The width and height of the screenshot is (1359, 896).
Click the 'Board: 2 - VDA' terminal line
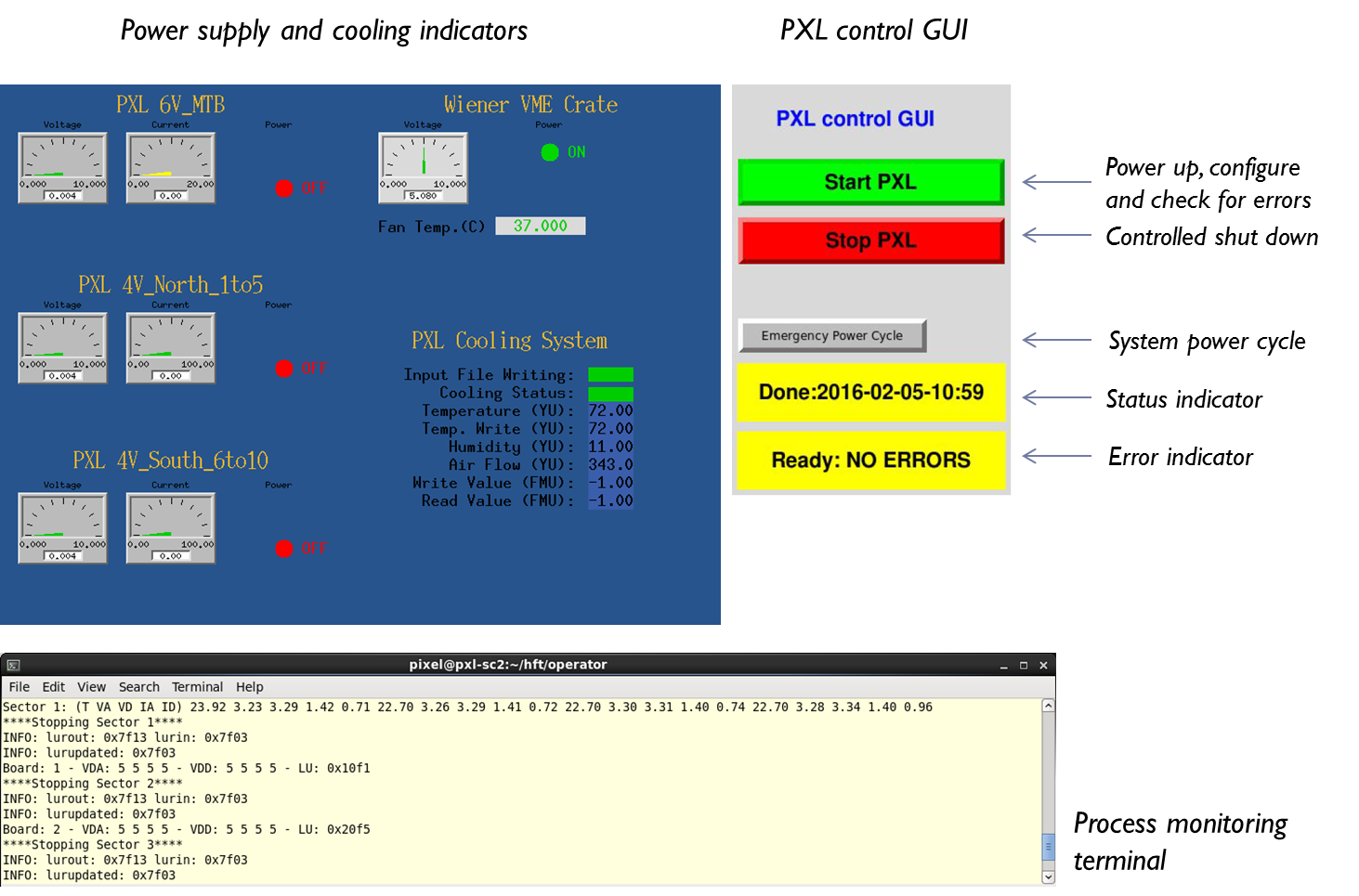click(x=187, y=830)
